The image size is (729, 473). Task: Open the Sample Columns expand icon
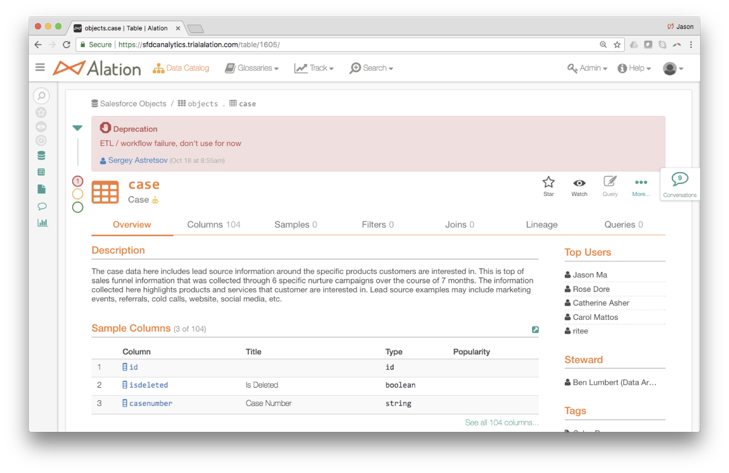tap(535, 329)
